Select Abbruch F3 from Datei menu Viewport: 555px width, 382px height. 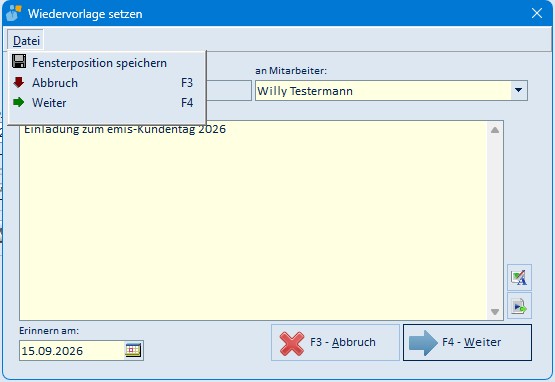point(107,82)
